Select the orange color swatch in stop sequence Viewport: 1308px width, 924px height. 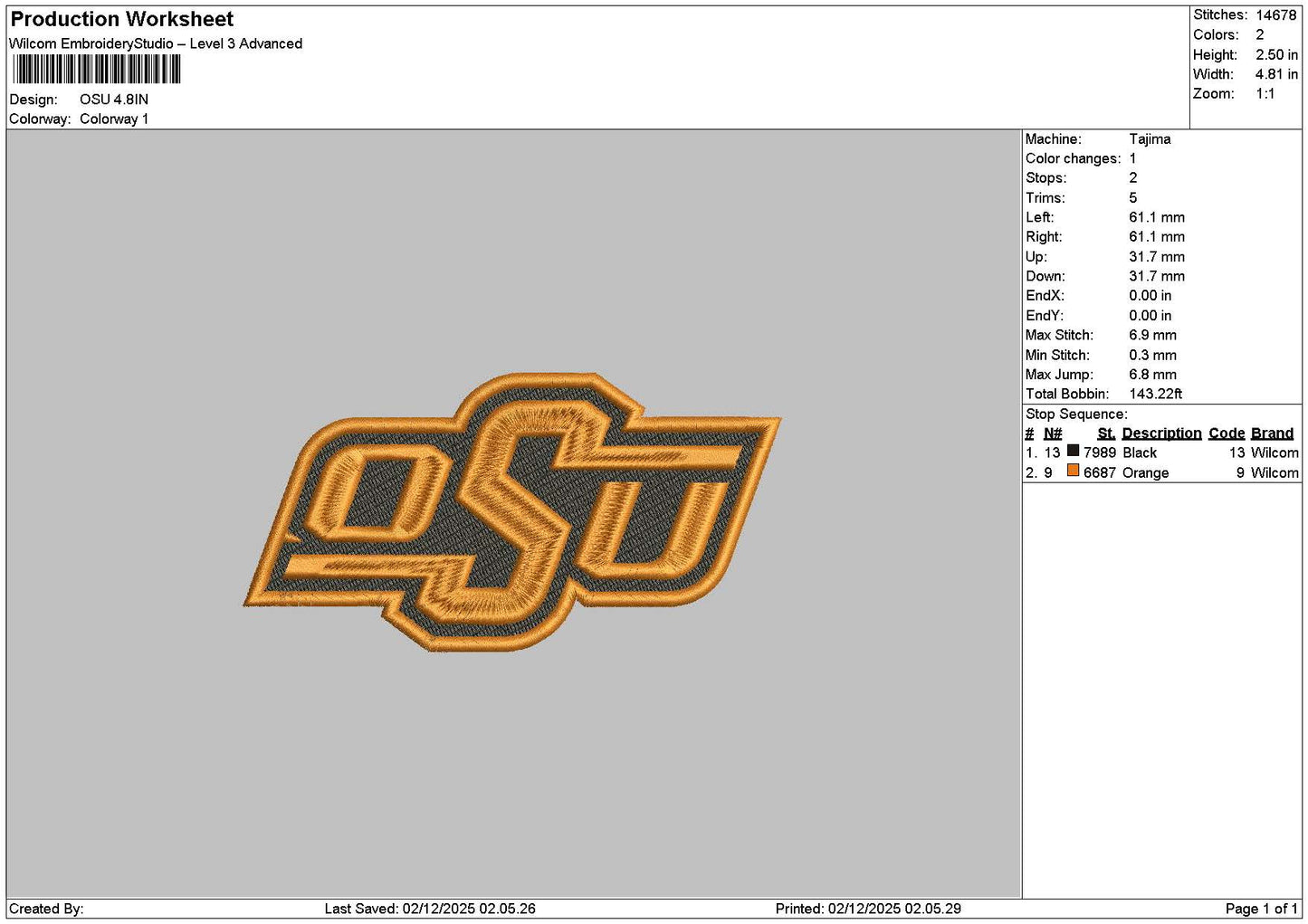(1073, 471)
